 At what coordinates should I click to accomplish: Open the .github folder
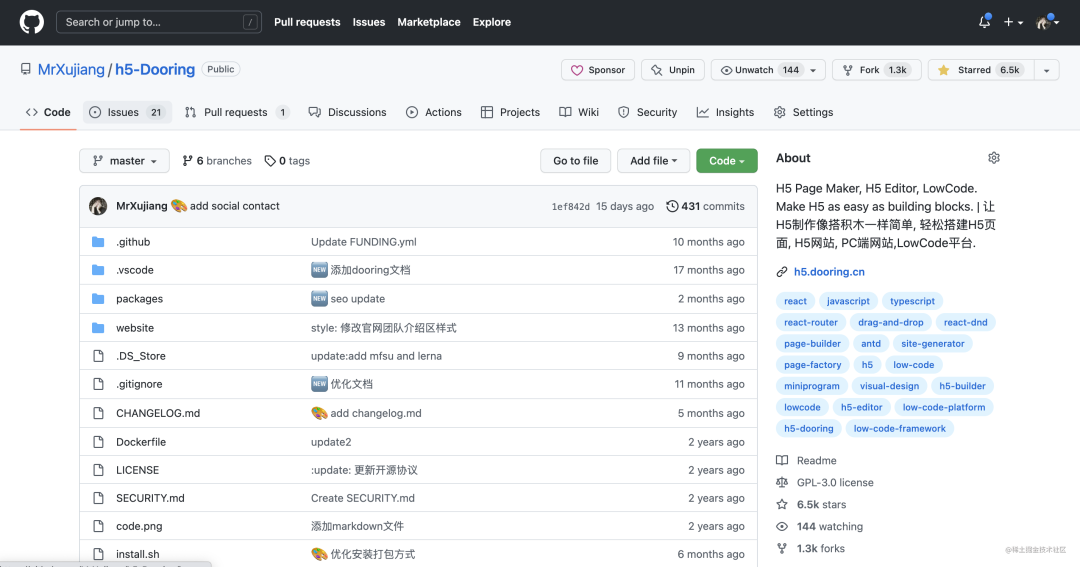click(x=133, y=242)
